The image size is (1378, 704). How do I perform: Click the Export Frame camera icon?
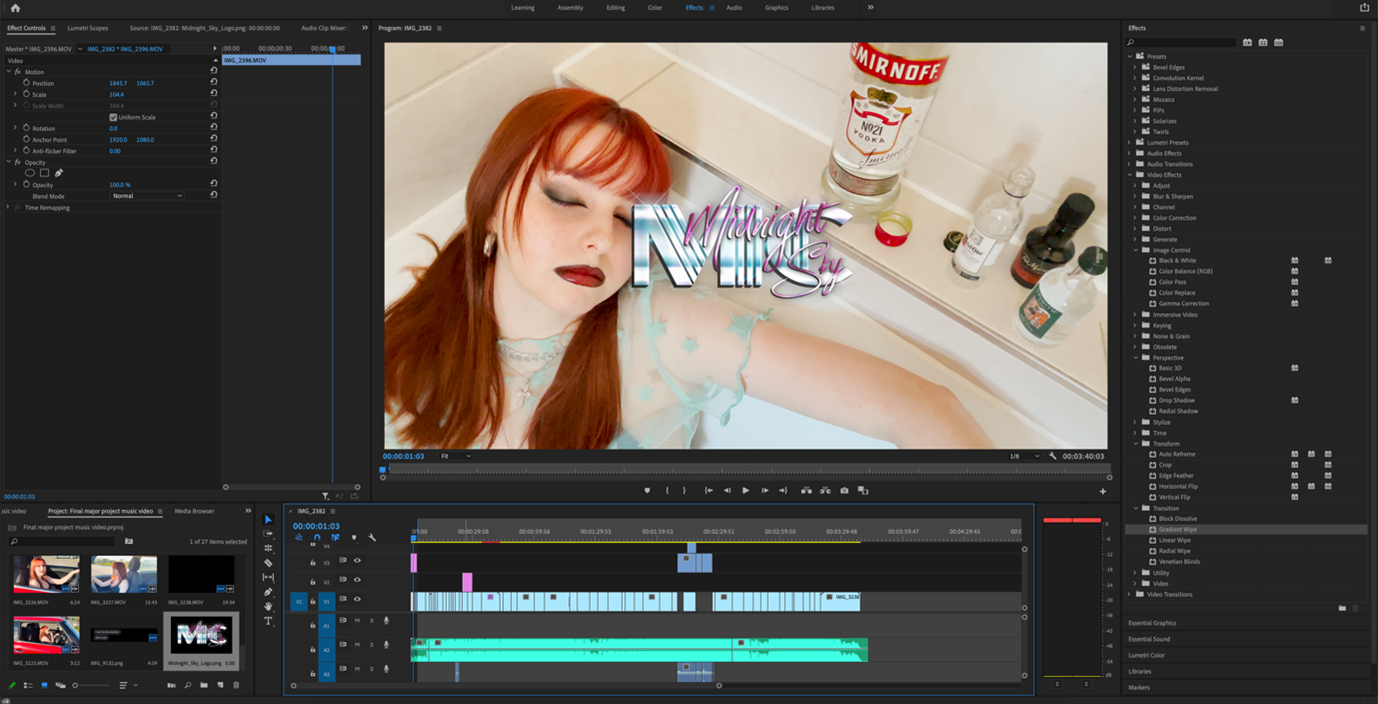844,490
